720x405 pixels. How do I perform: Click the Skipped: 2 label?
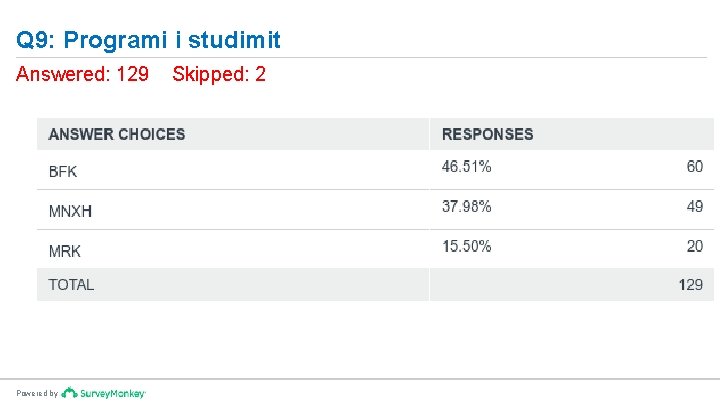[x=219, y=74]
